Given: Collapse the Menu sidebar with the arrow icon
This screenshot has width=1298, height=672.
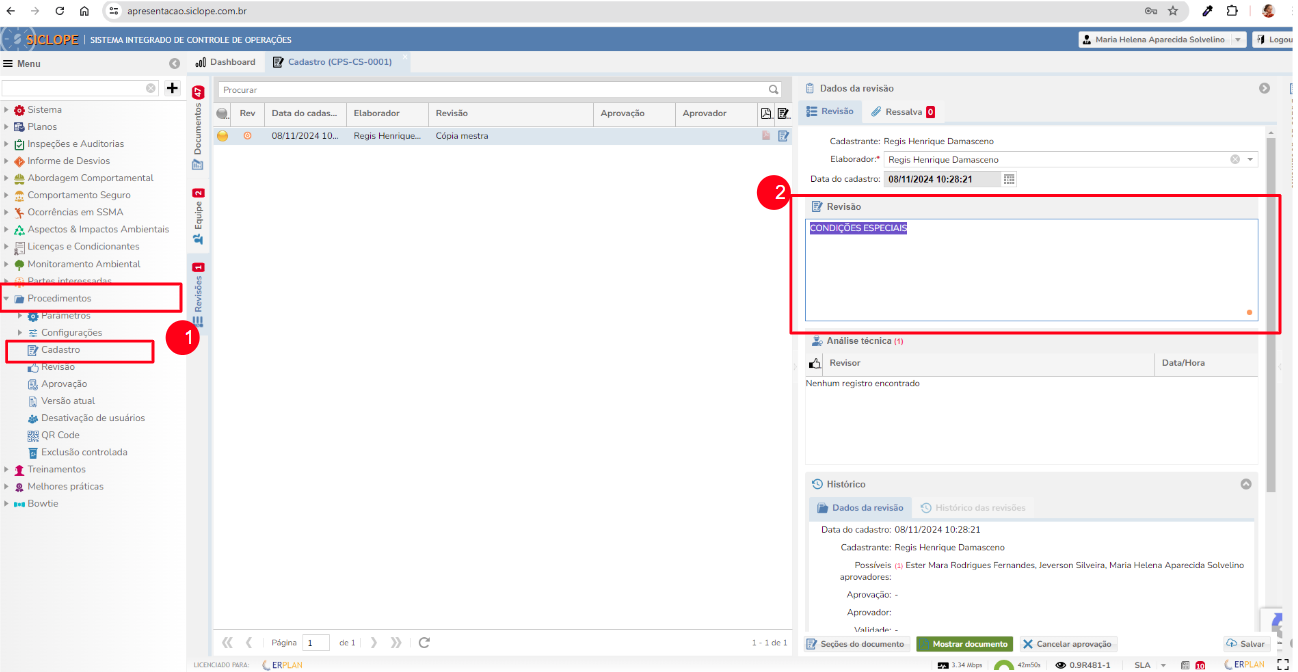Looking at the screenshot, I should coord(174,63).
